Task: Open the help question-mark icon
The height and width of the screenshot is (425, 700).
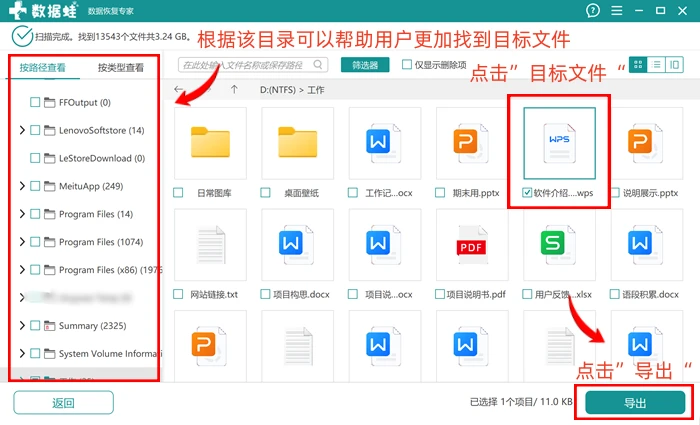Action: point(592,10)
